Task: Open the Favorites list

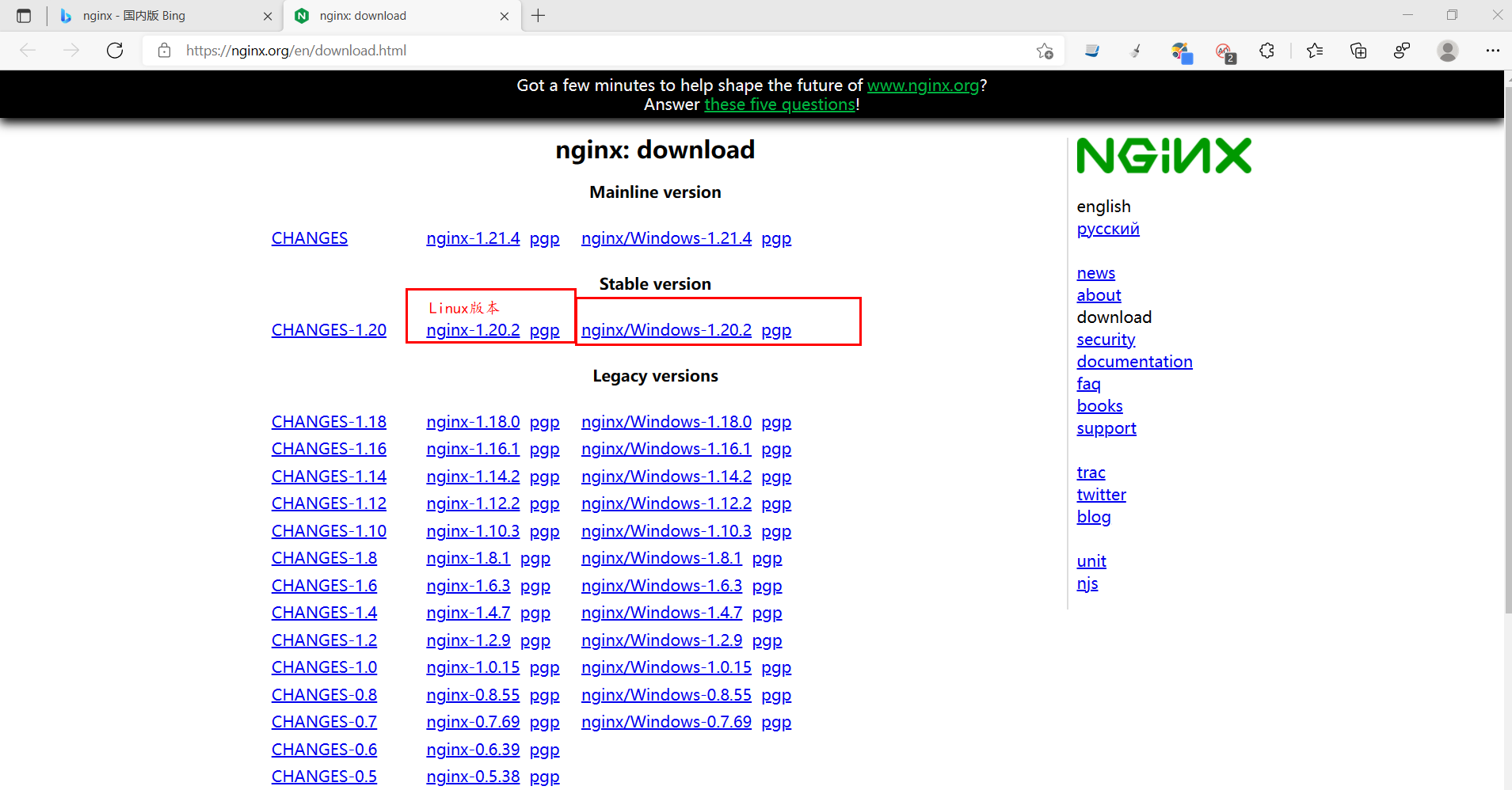Action: tap(1315, 51)
